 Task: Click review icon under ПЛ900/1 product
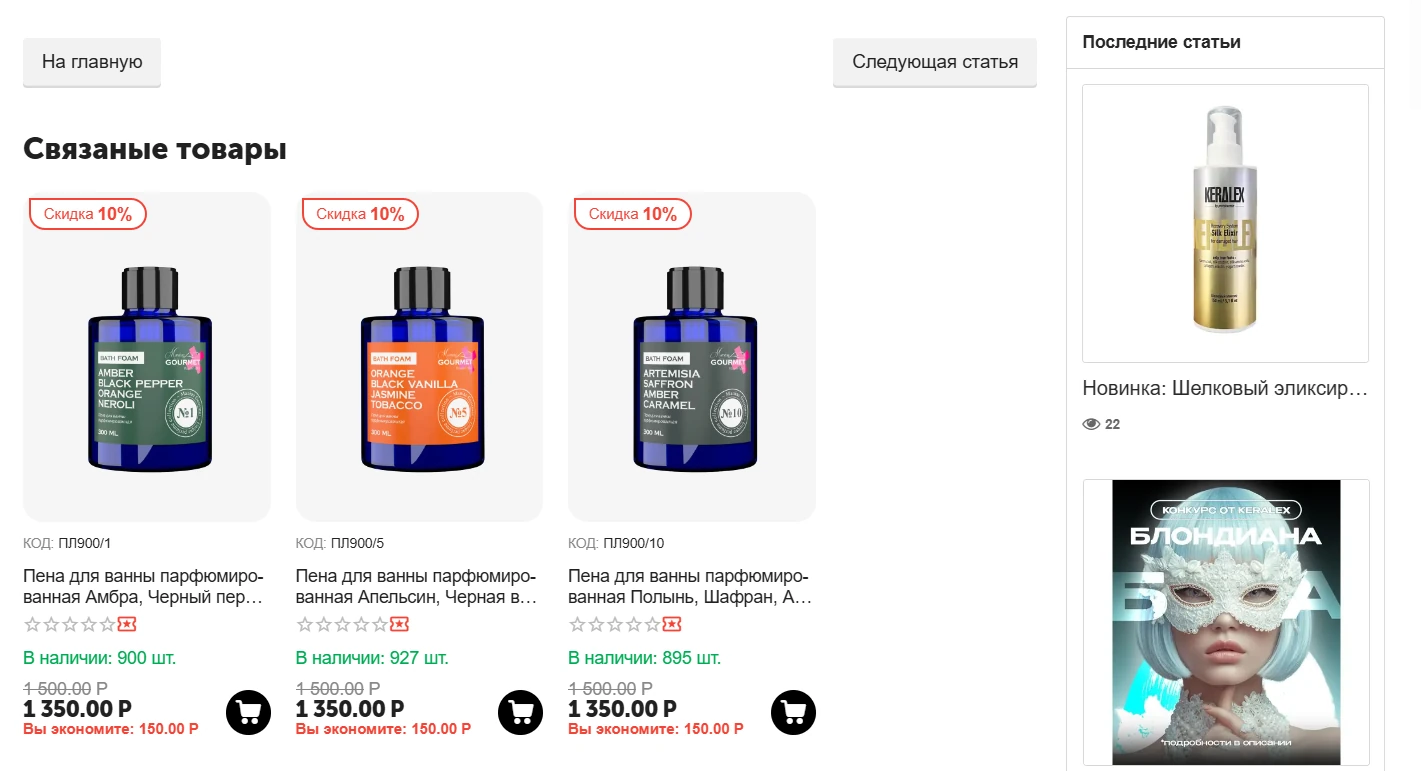point(127,625)
